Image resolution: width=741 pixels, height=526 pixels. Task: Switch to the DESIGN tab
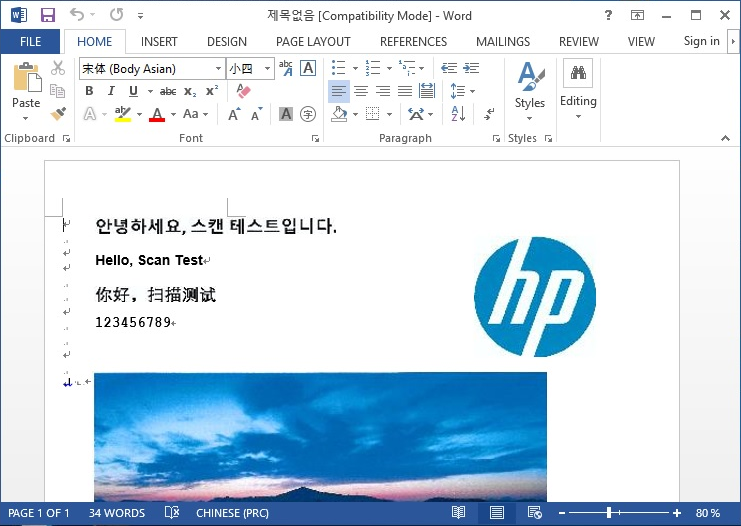point(227,42)
